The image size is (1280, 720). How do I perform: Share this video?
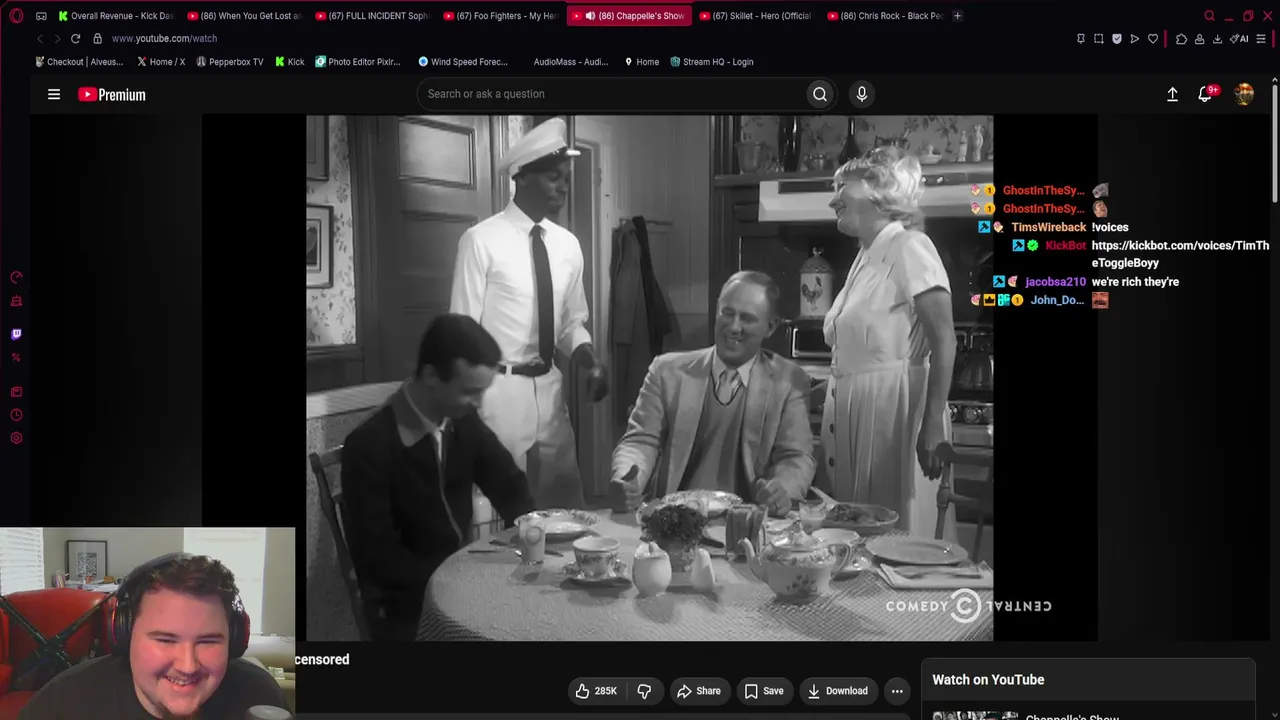click(698, 691)
